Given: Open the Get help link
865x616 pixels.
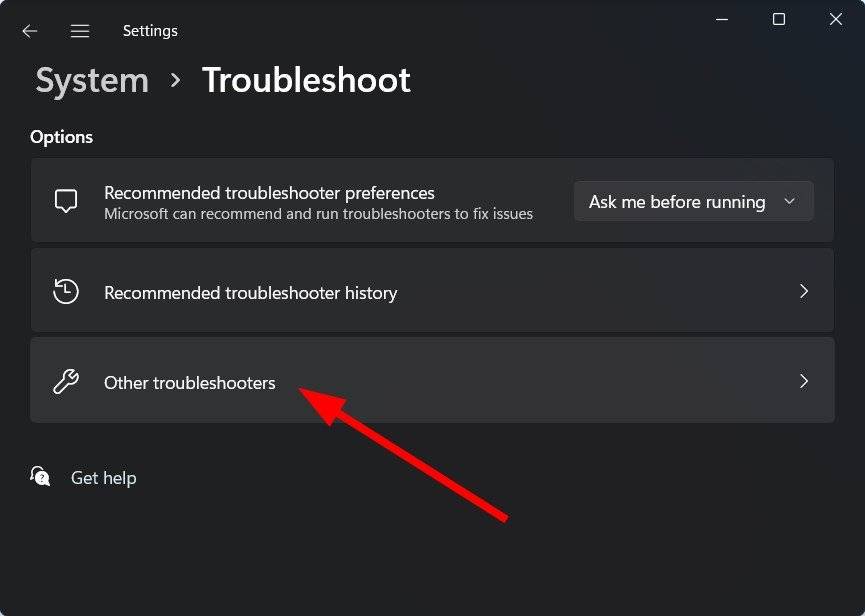Looking at the screenshot, I should coord(103,478).
